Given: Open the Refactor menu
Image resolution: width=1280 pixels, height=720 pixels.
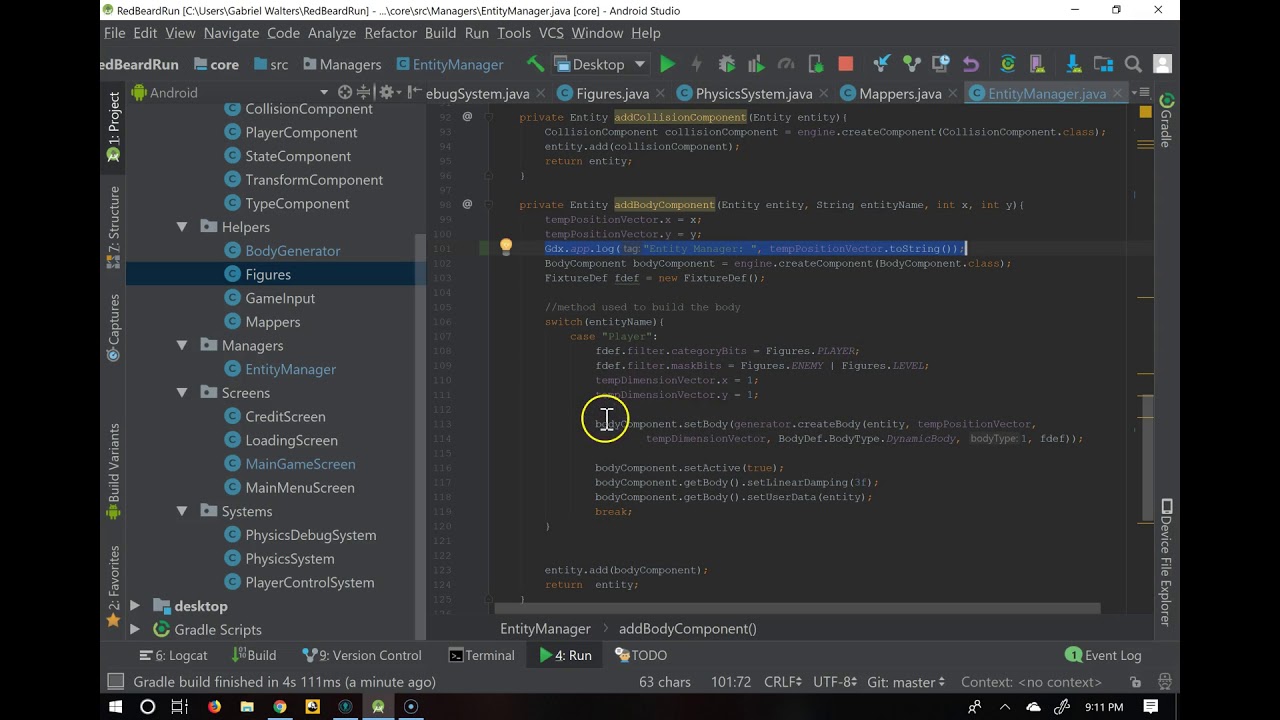Looking at the screenshot, I should click(390, 33).
